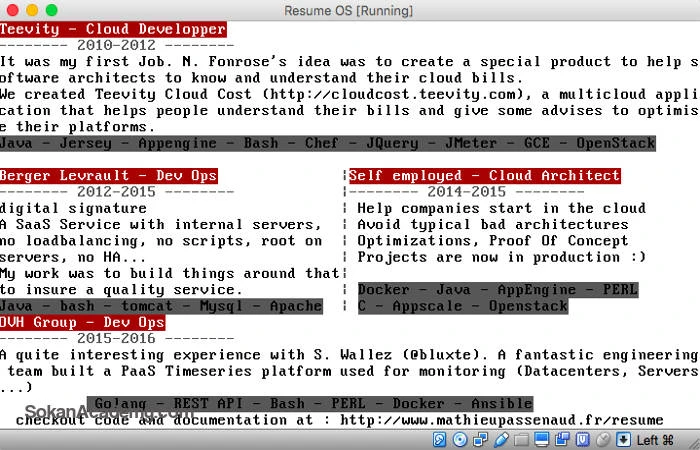Click the servers, no HA... line
Viewport: 700px width, 450px height.
(x=73, y=257)
